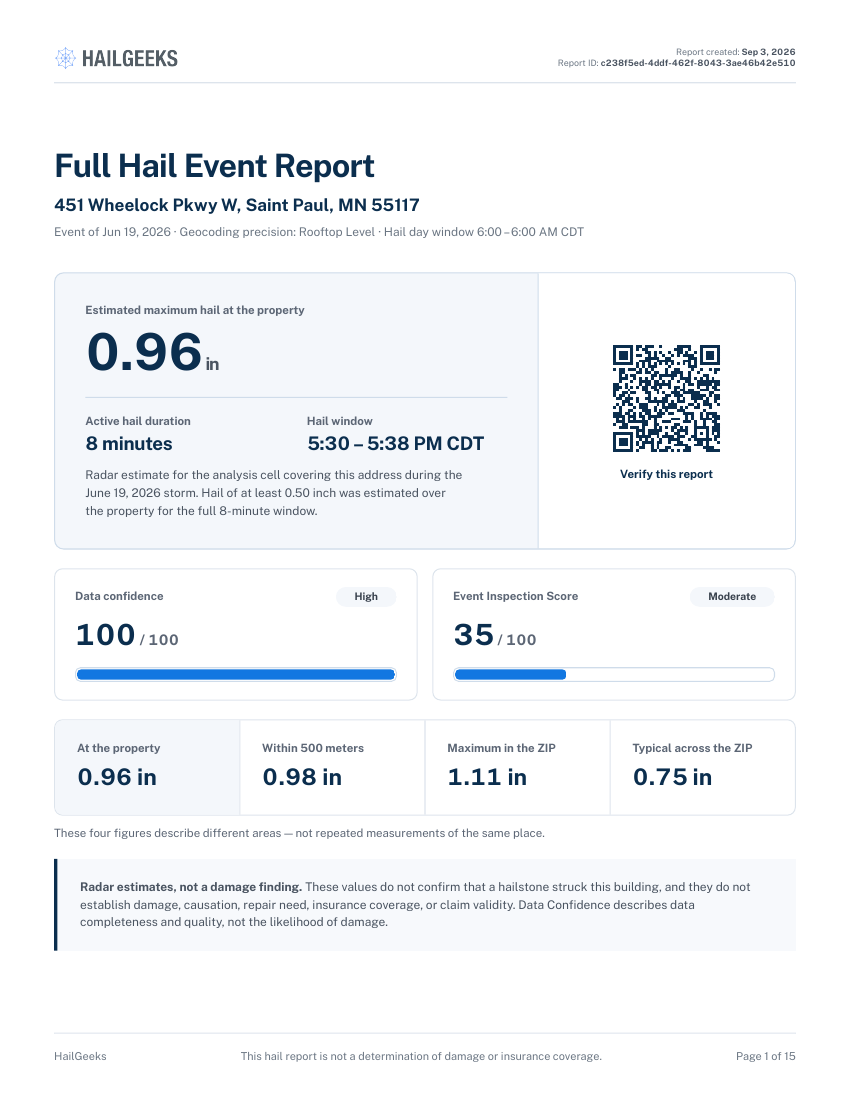The image size is (850, 1100).
Task: Click the 'Maximum in the ZIP' 1.11 in value
Action: [x=487, y=777]
